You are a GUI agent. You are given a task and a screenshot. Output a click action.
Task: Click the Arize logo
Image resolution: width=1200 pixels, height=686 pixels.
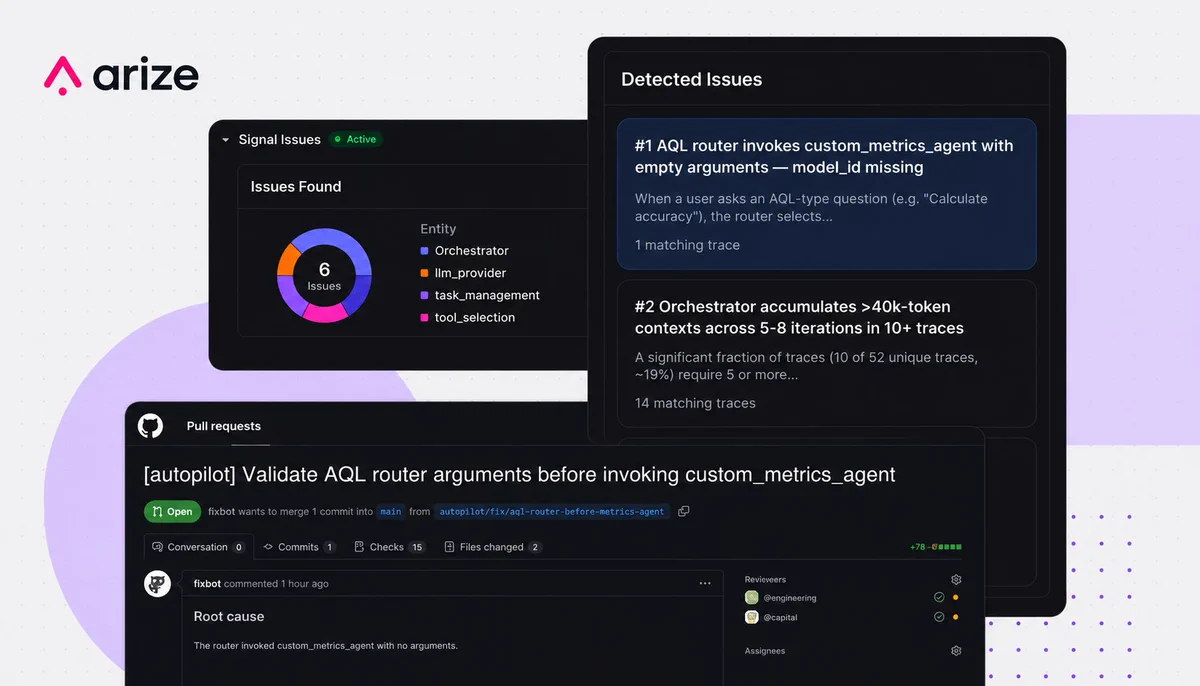[122, 77]
